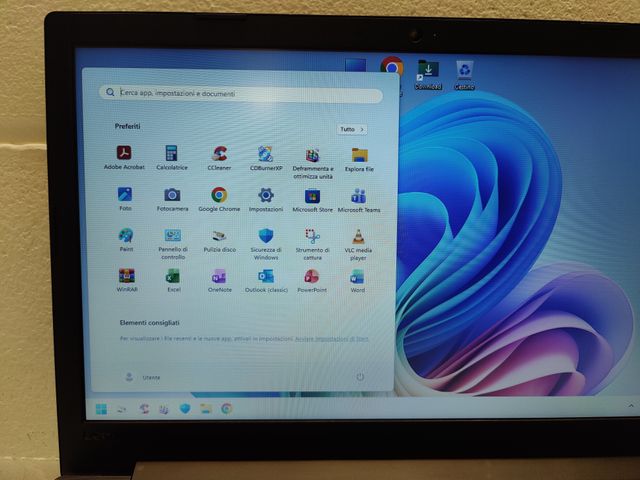Click the Tutto button to show all apps
The image size is (640, 480).
(351, 129)
